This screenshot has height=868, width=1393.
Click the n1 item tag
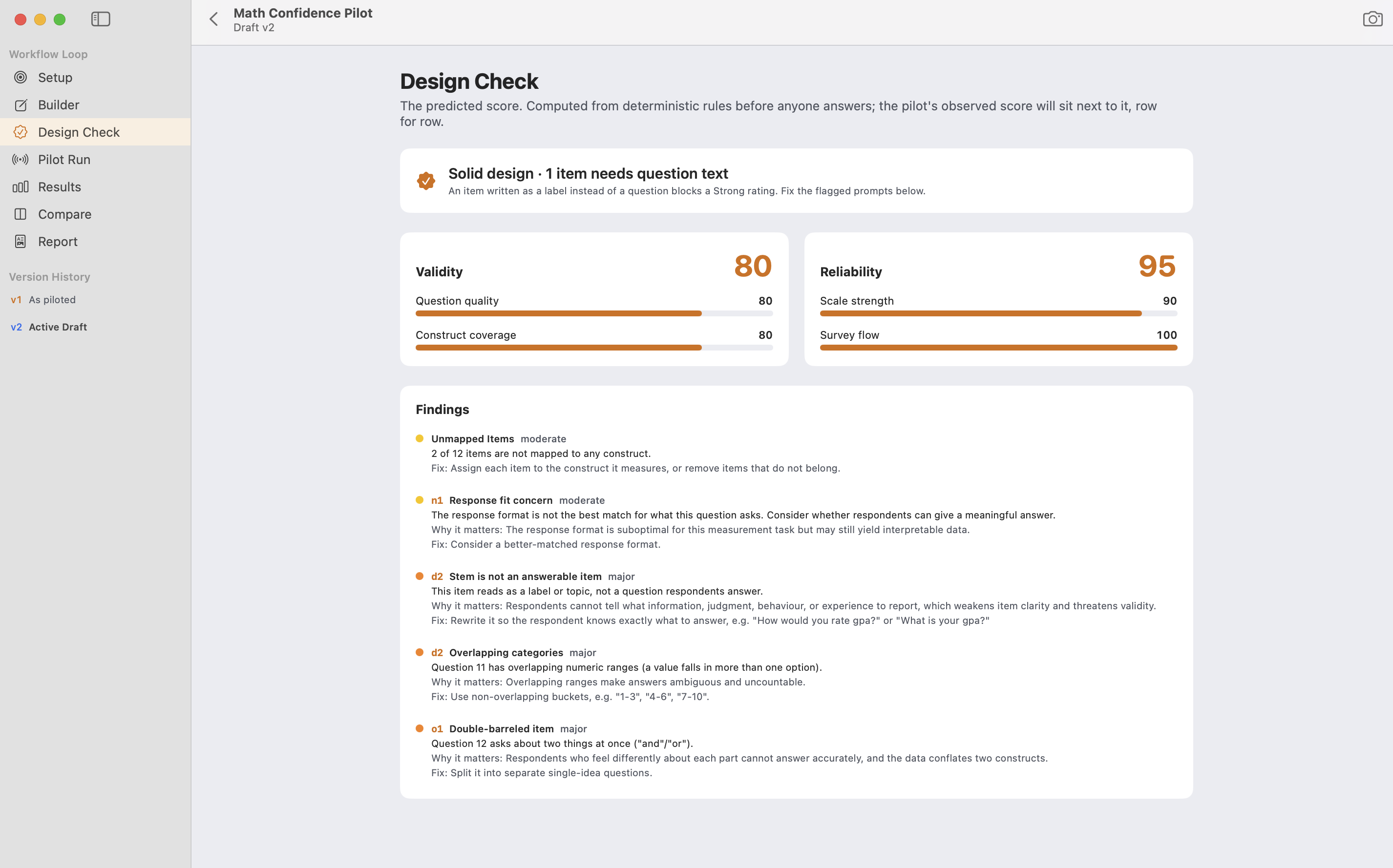[x=437, y=500]
